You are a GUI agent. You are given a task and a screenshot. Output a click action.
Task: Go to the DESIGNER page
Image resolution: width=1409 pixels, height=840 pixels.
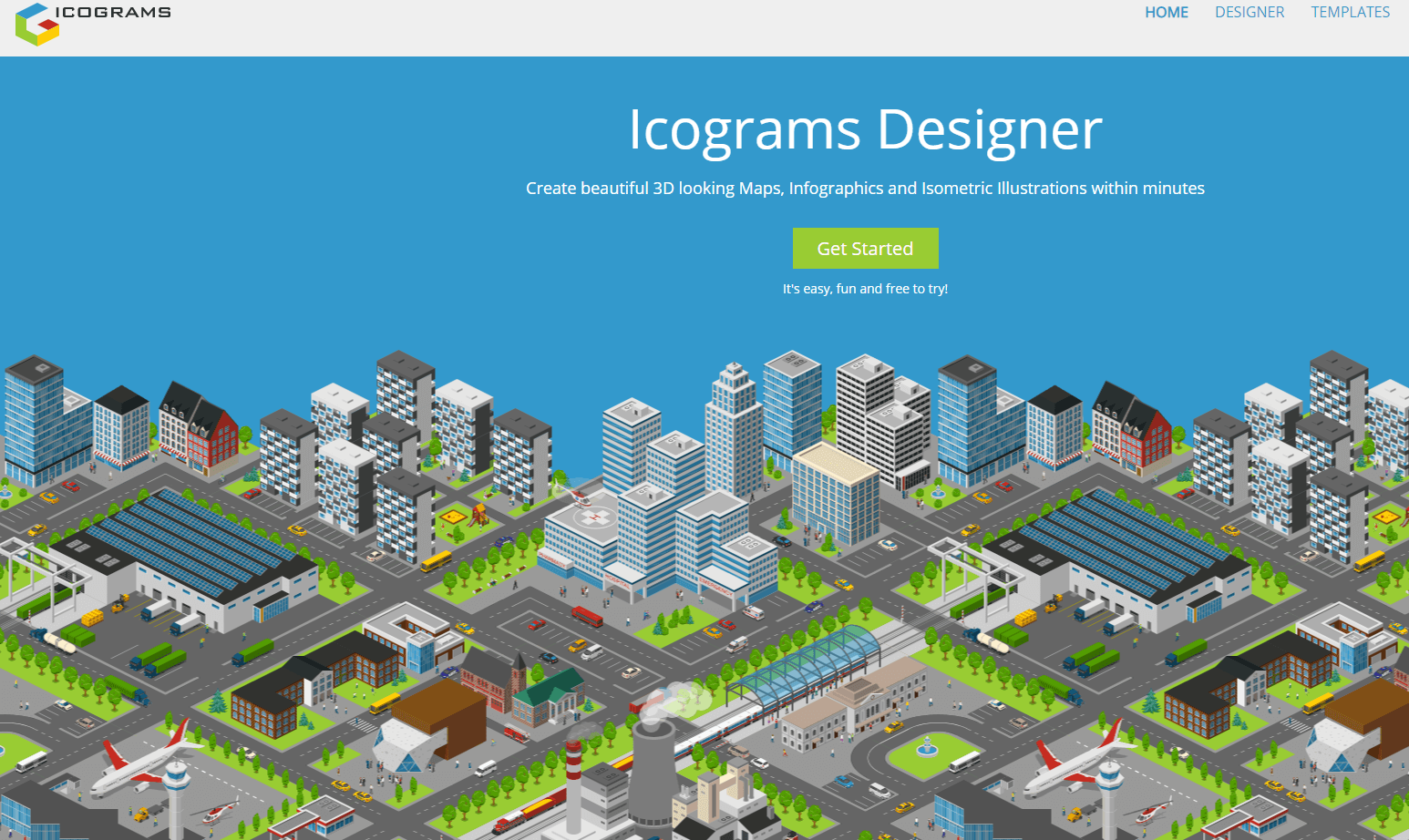tap(1250, 13)
